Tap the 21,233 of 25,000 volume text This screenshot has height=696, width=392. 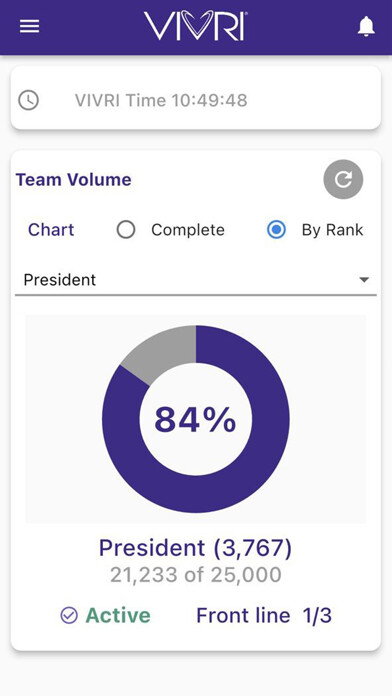[x=196, y=575]
